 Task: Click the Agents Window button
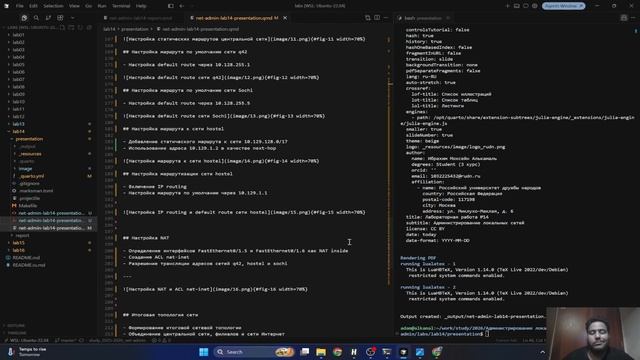[x=564, y=6]
